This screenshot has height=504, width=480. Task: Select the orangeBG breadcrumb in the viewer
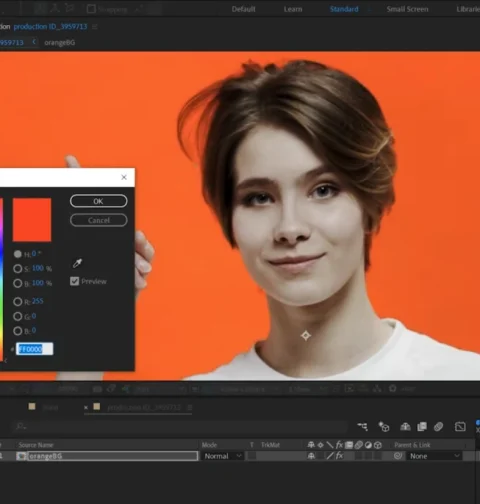(x=59, y=42)
